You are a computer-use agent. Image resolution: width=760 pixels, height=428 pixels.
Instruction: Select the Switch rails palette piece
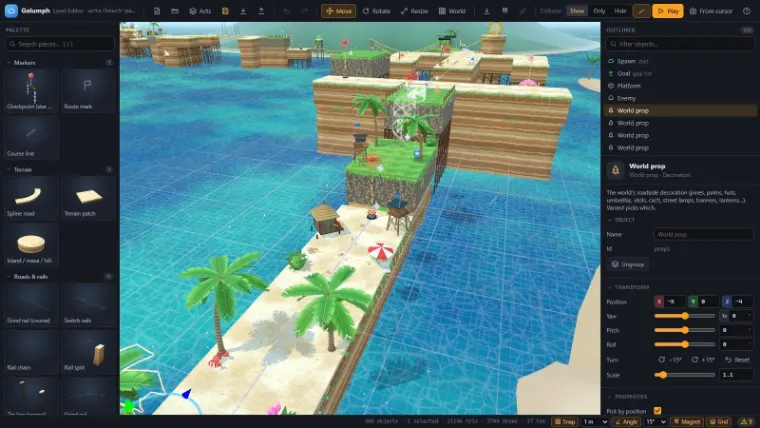coord(89,304)
